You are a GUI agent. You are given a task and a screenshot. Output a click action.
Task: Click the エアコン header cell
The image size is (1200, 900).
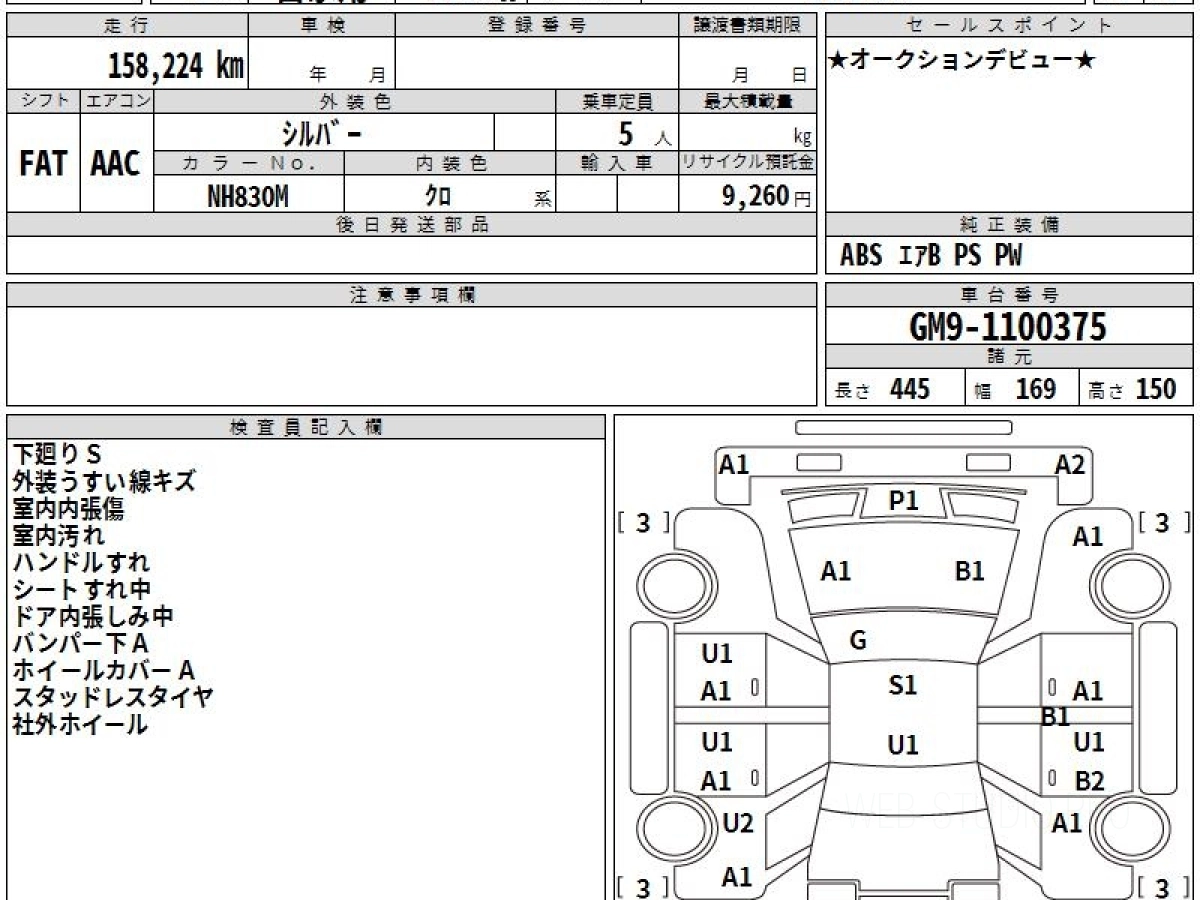tap(117, 101)
